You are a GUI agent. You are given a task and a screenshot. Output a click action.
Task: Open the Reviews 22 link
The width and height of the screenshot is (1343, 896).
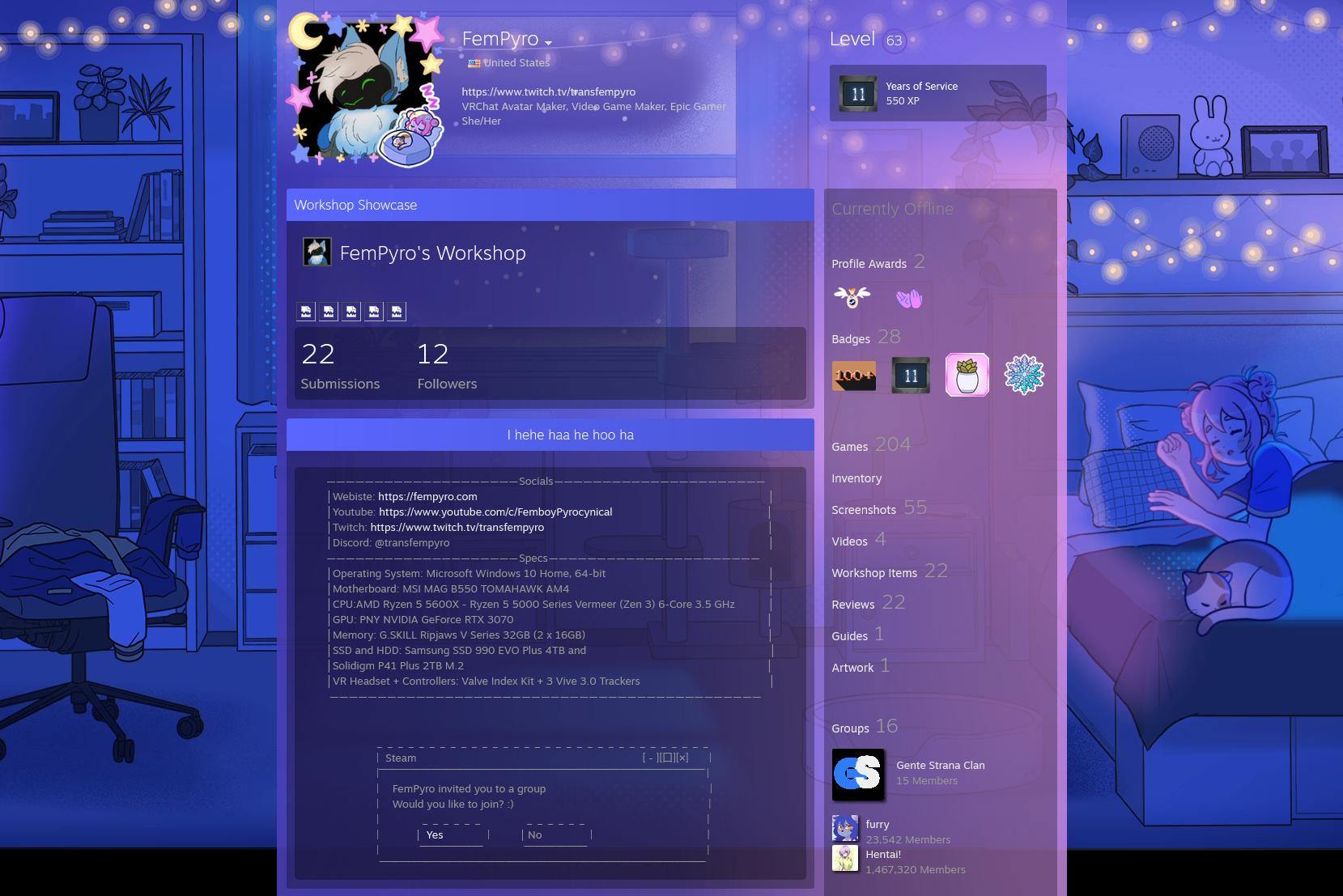[x=869, y=603]
